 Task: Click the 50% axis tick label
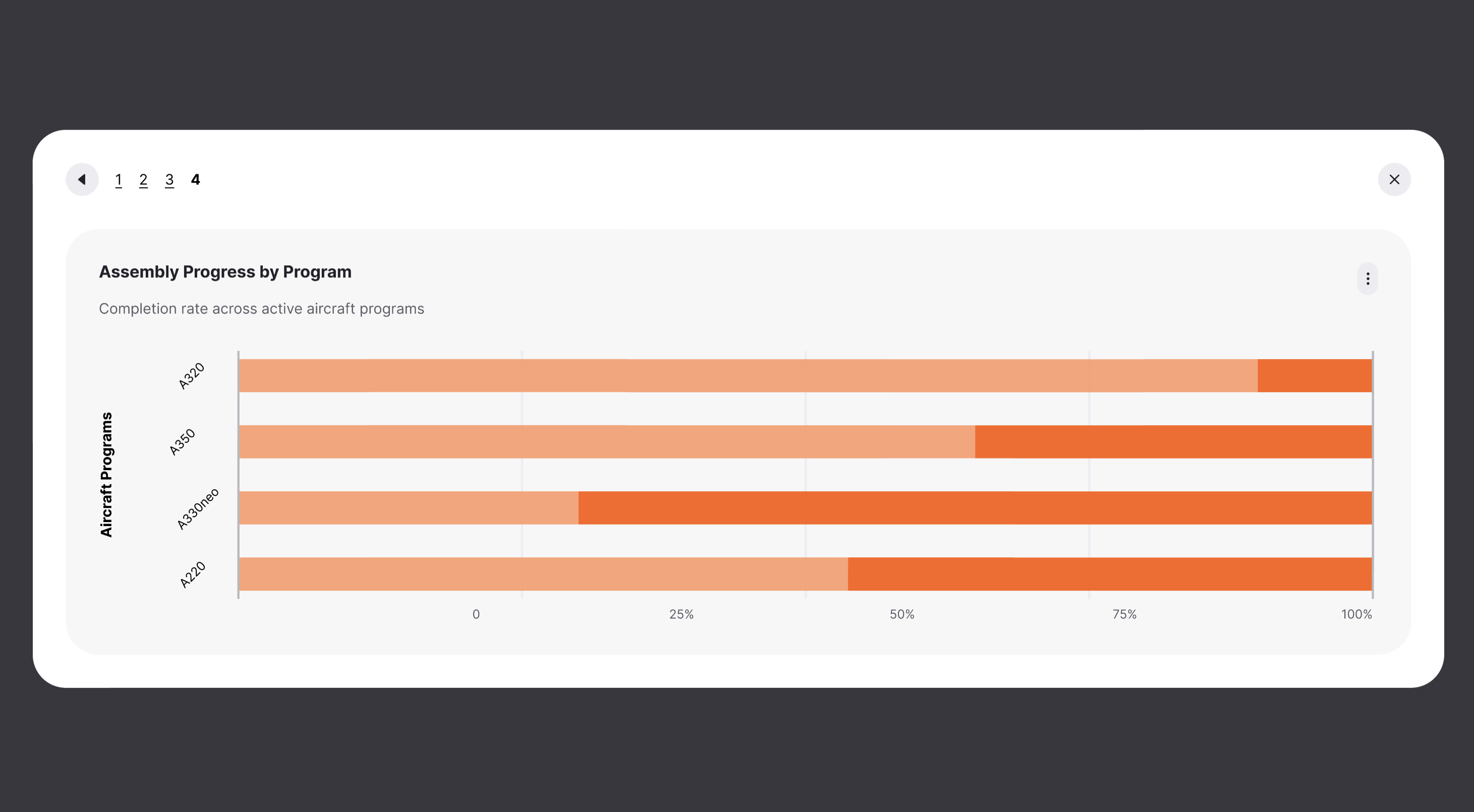click(x=902, y=615)
